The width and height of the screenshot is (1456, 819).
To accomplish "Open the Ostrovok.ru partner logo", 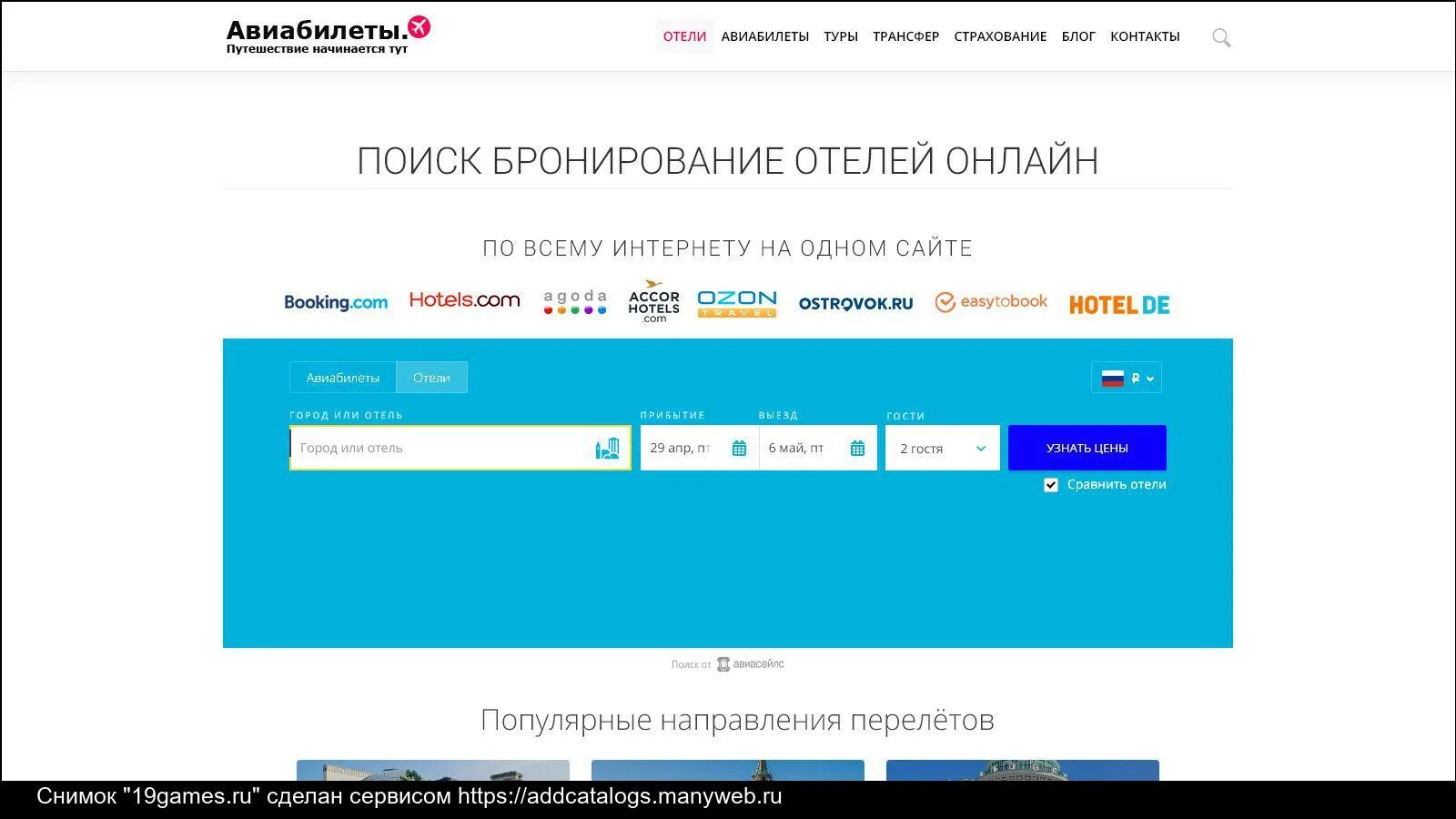I will (x=855, y=303).
